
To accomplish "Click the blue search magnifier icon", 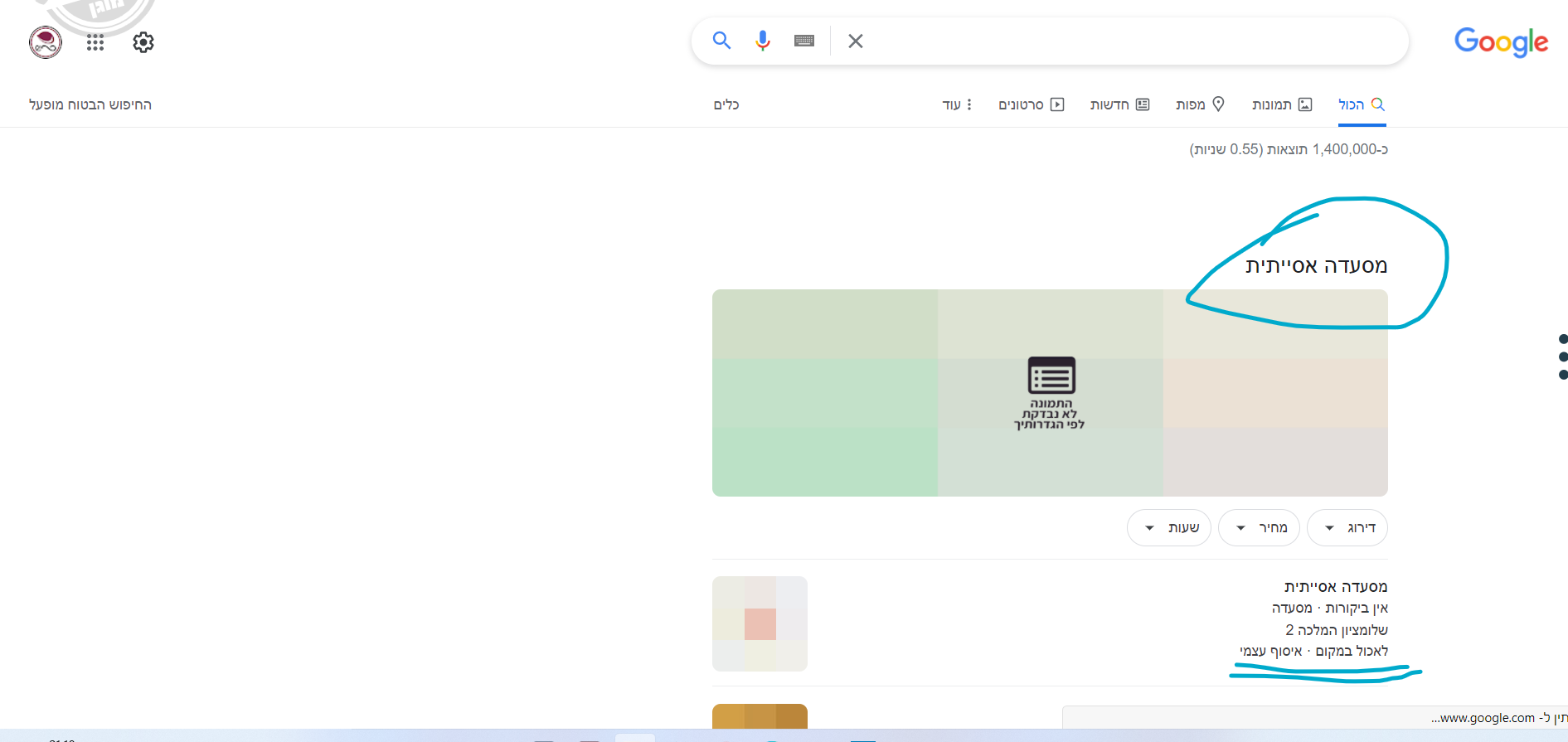I will 721,41.
